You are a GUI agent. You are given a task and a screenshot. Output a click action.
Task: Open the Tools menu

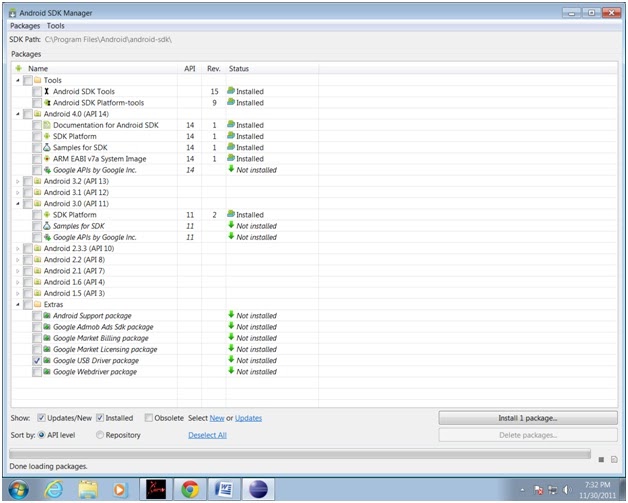click(55, 26)
